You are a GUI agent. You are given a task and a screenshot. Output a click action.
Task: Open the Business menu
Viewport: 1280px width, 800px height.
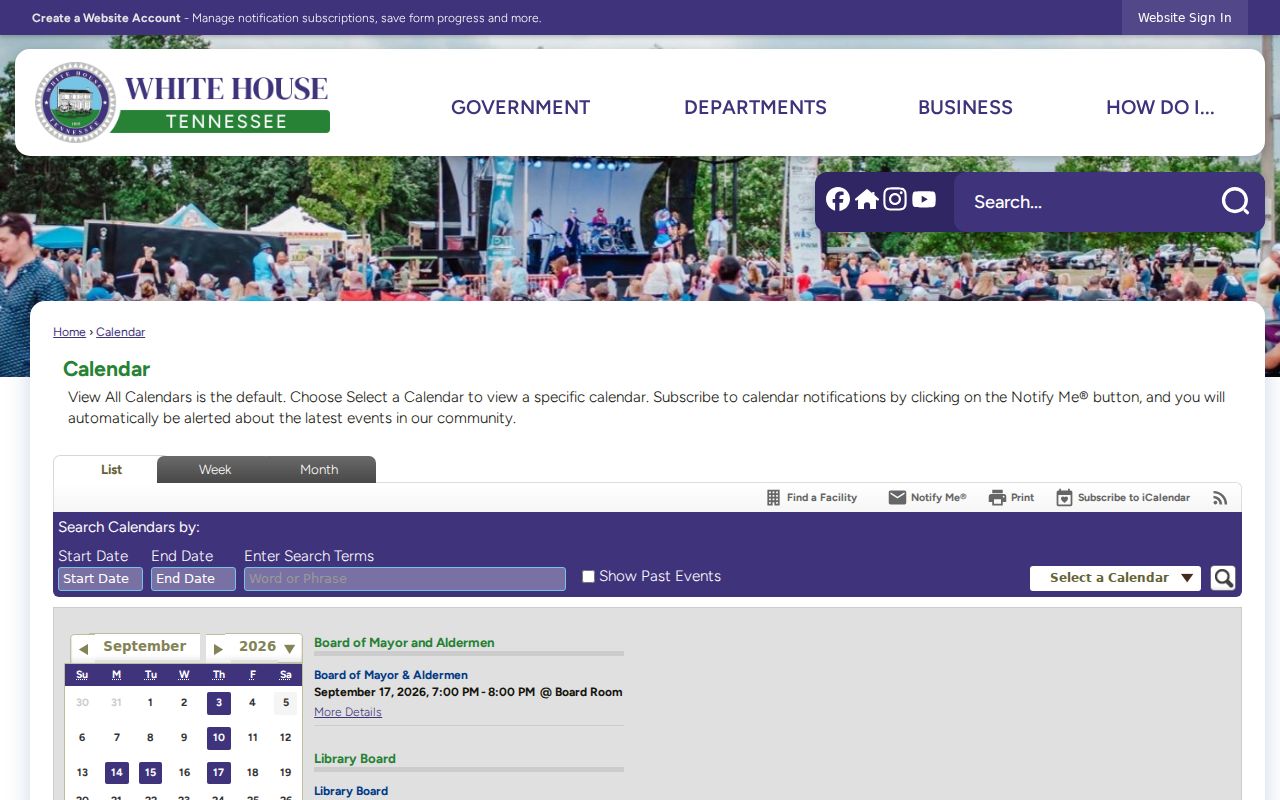tap(965, 107)
